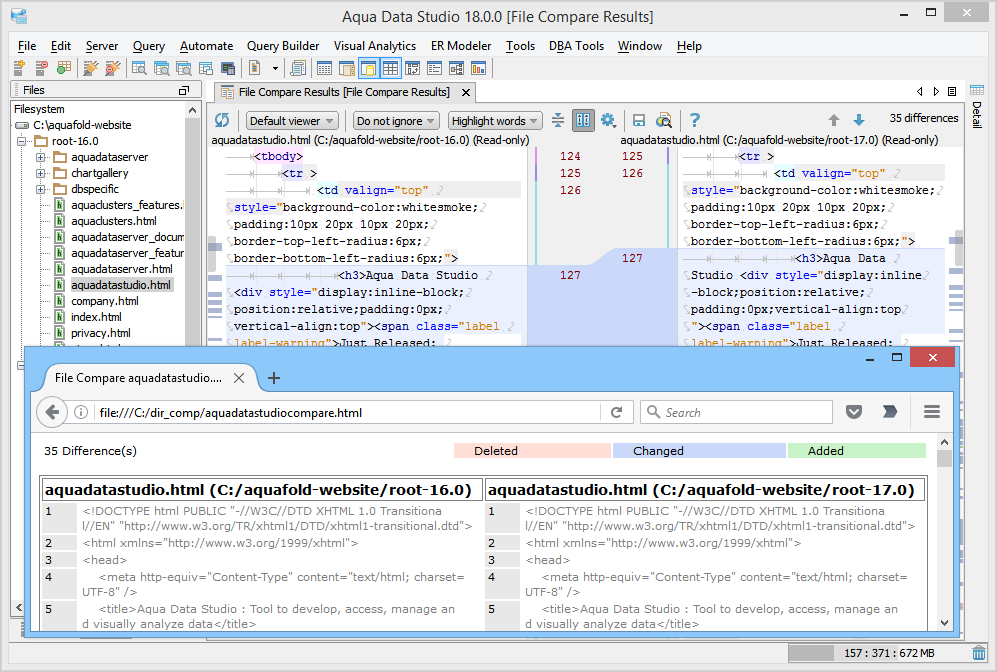
Task: Open the Do not ignore dropdown
Action: pos(395,120)
